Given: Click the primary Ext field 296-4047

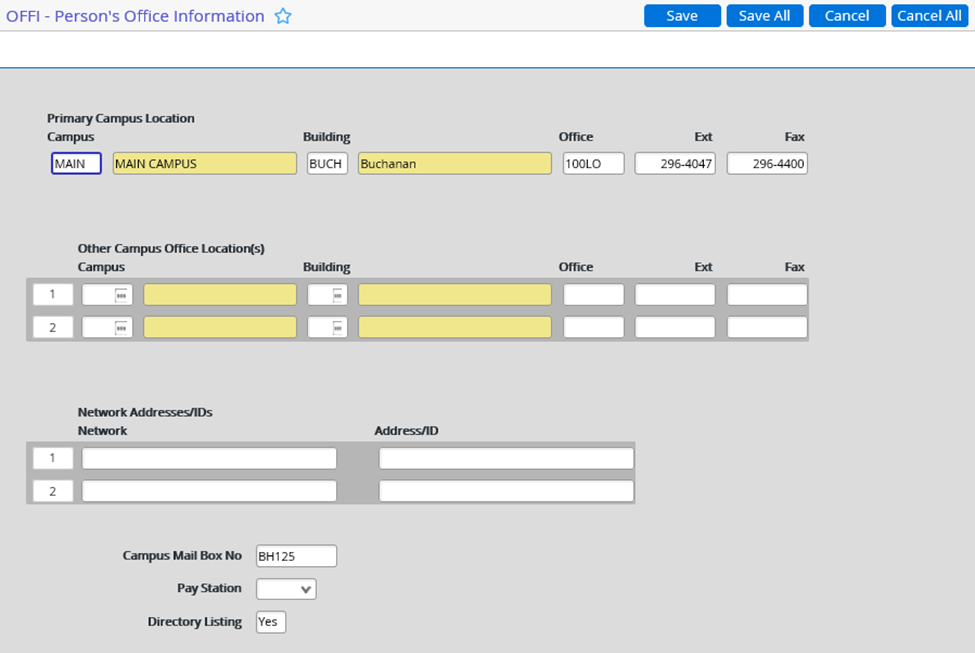Looking at the screenshot, I should [675, 163].
